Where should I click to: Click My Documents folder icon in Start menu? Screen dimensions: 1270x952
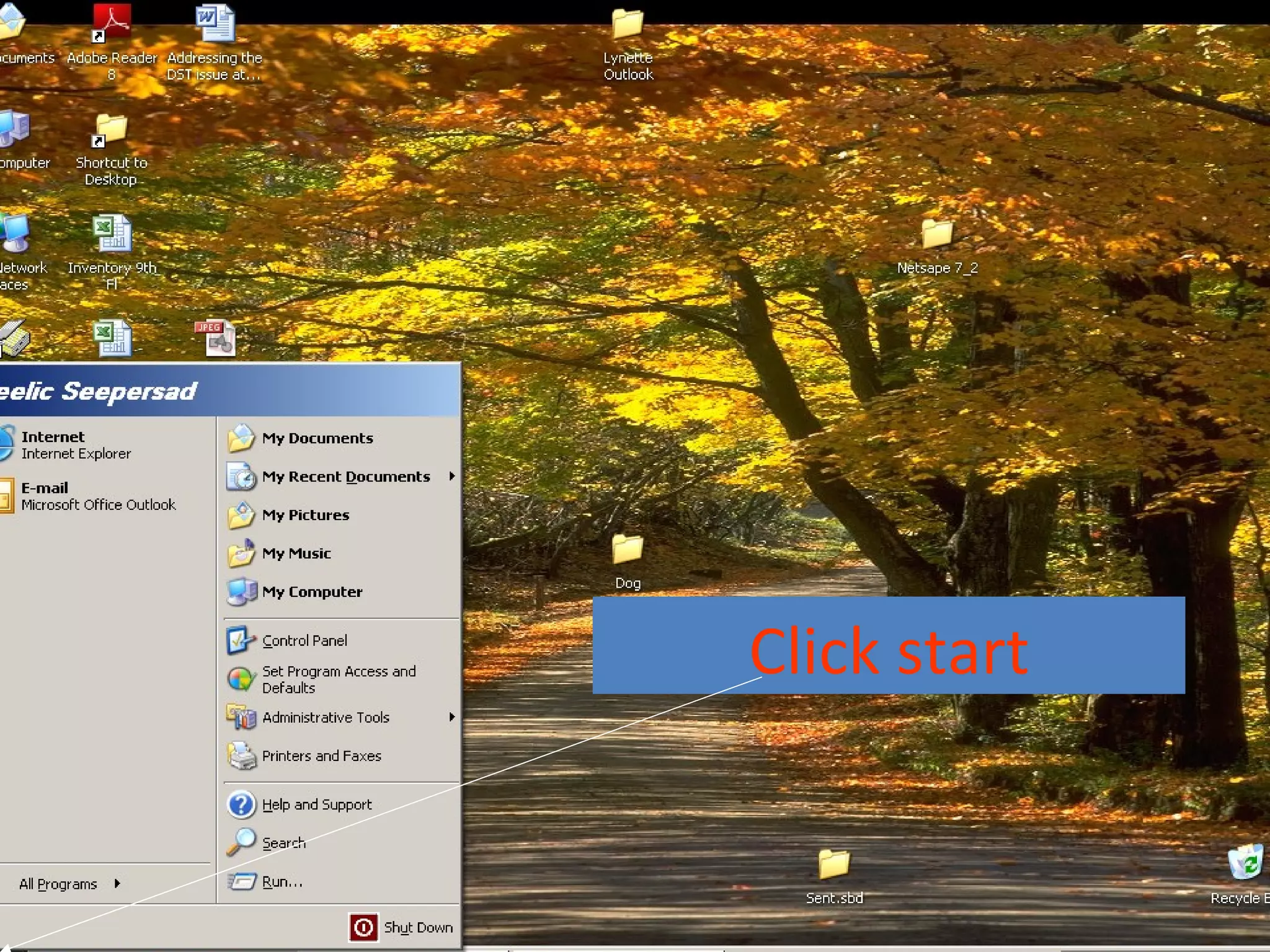[241, 438]
